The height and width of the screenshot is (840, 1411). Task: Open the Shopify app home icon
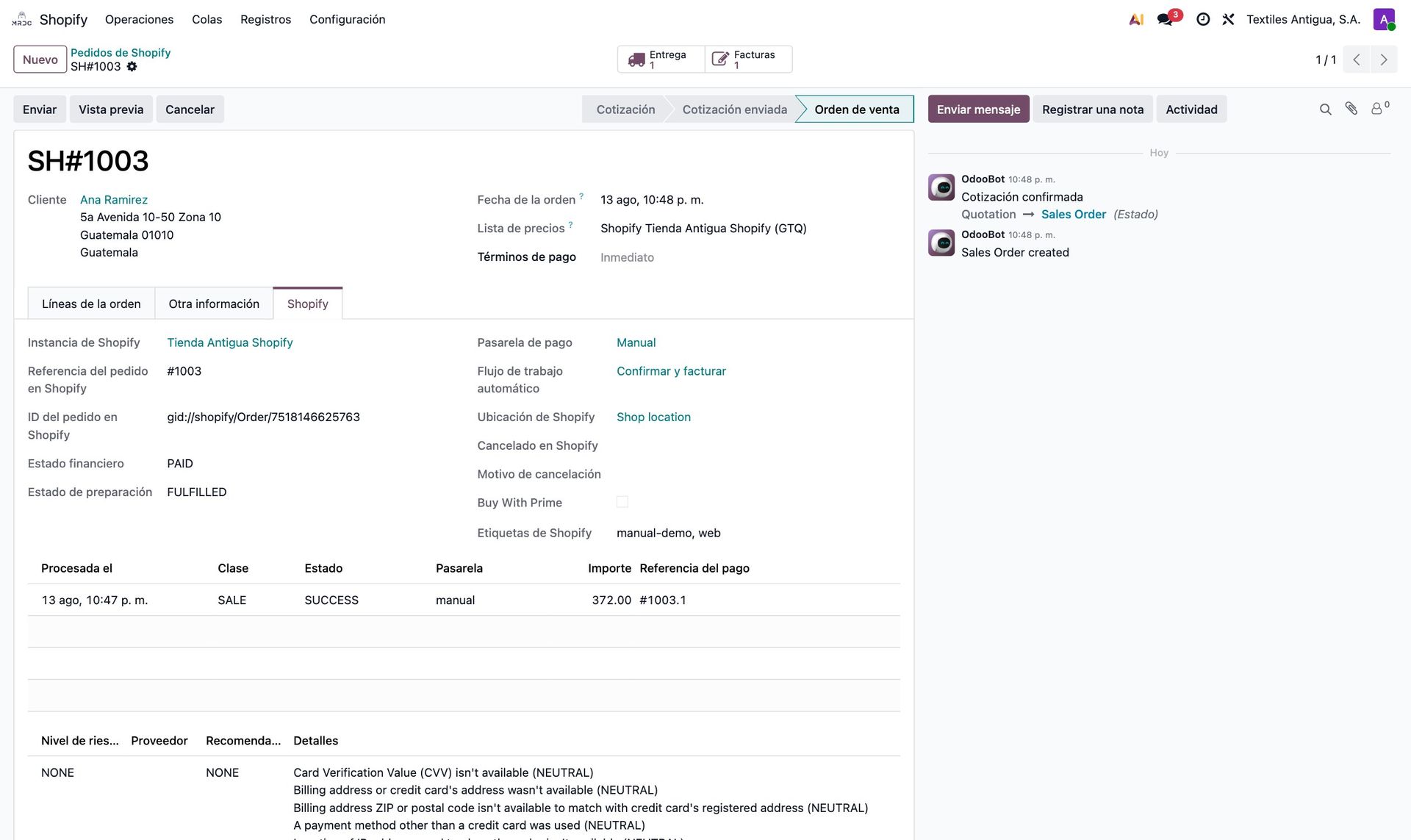point(22,19)
